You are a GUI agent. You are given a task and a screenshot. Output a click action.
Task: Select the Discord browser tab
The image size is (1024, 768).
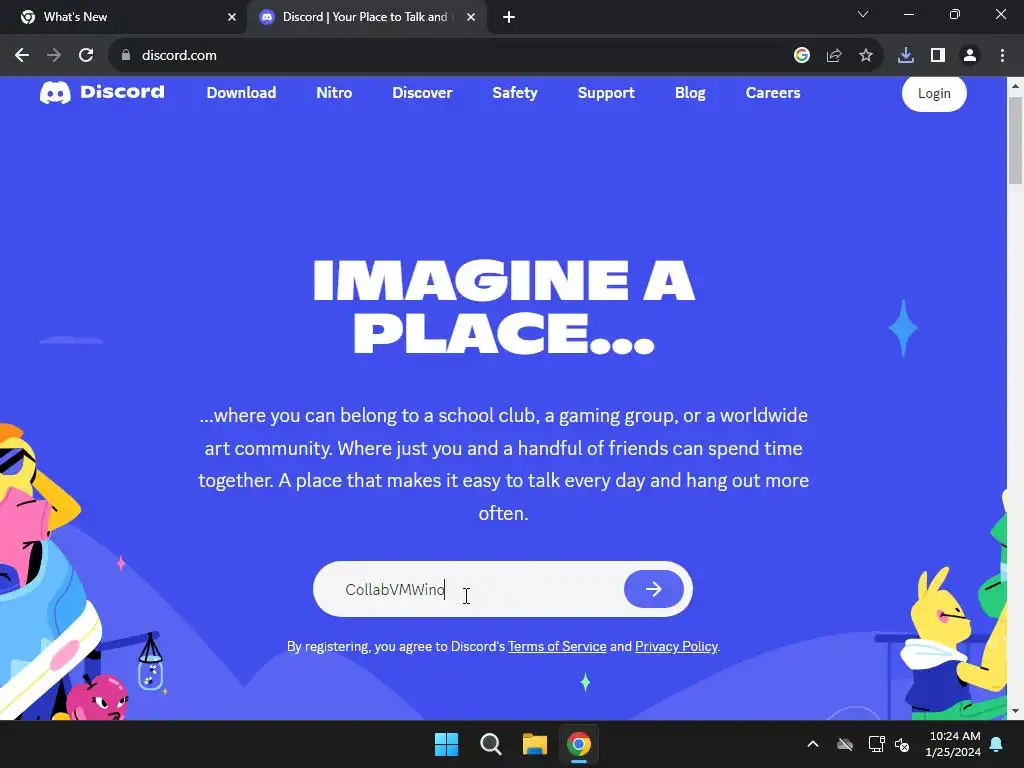[x=366, y=17]
